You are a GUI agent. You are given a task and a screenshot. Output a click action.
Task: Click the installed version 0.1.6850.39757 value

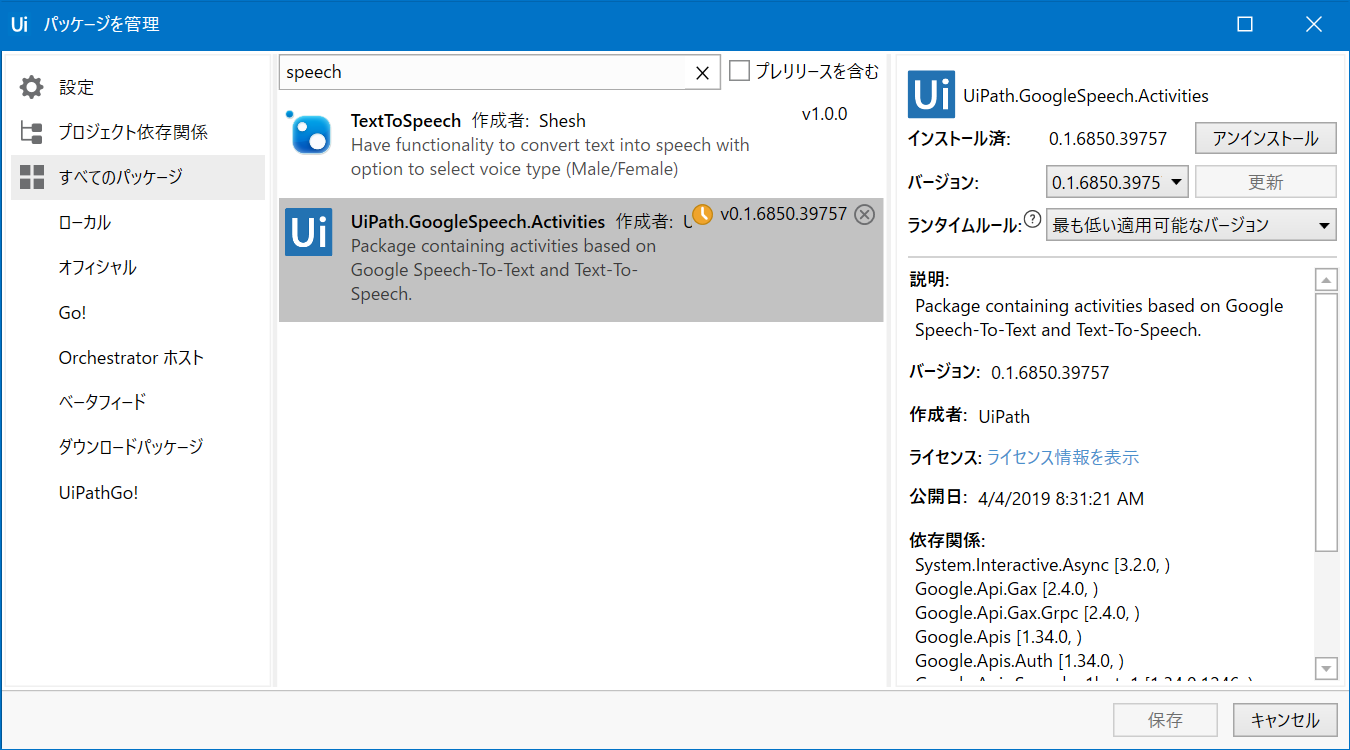click(1108, 139)
